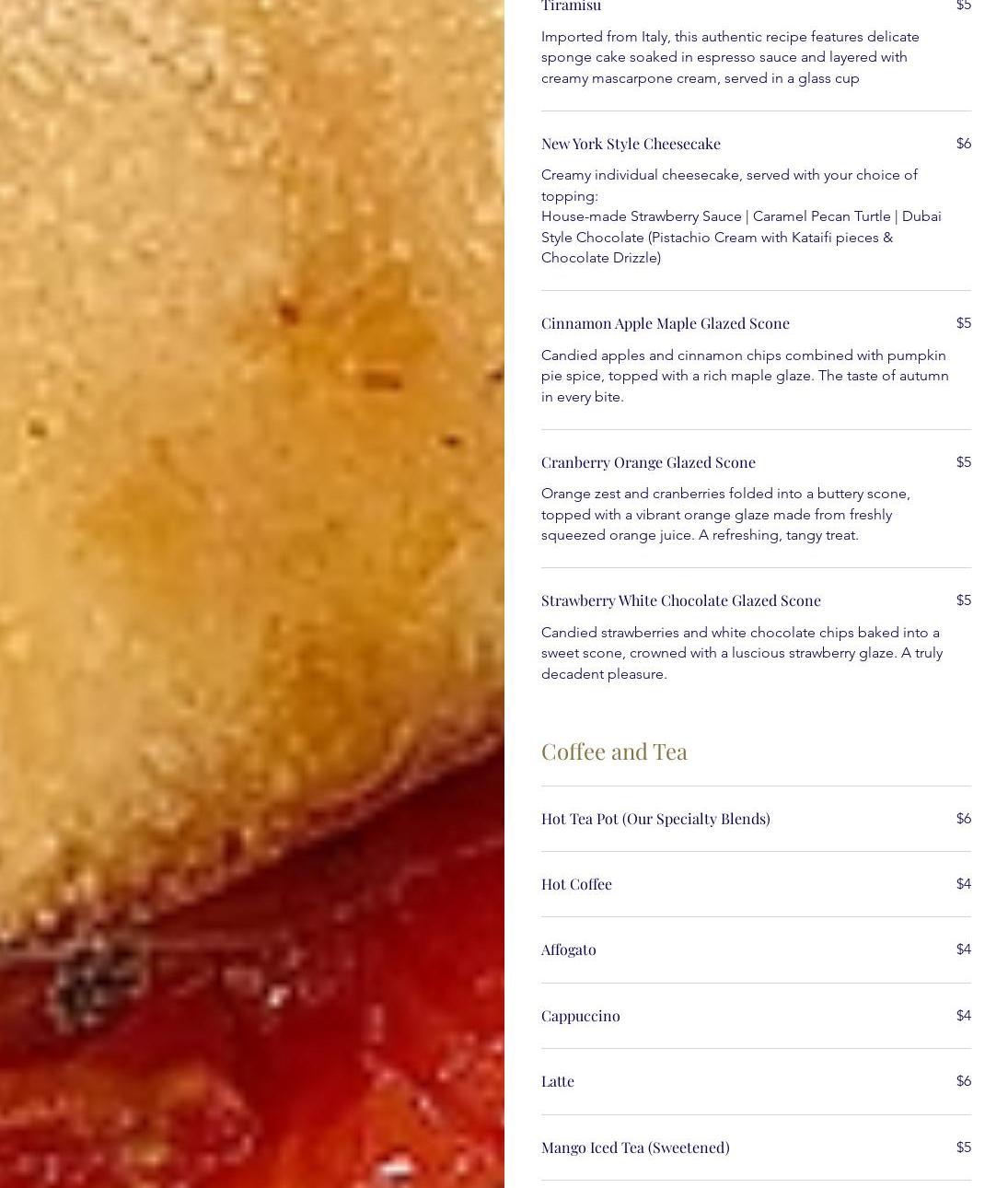Pick Mango Iced Tea (Sweetened)
This screenshot has width=1008, height=1188.
point(635,1147)
